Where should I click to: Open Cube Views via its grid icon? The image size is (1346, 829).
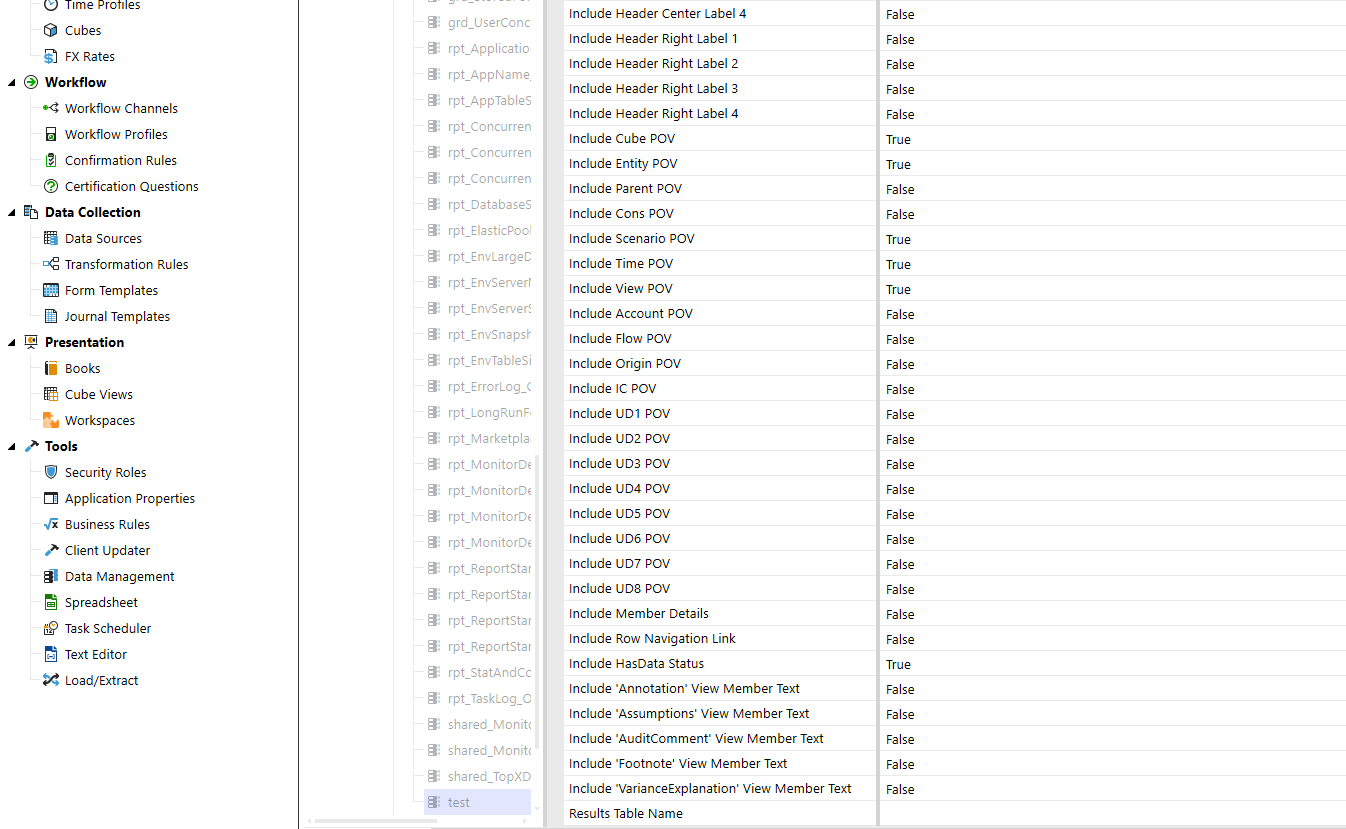[51, 394]
